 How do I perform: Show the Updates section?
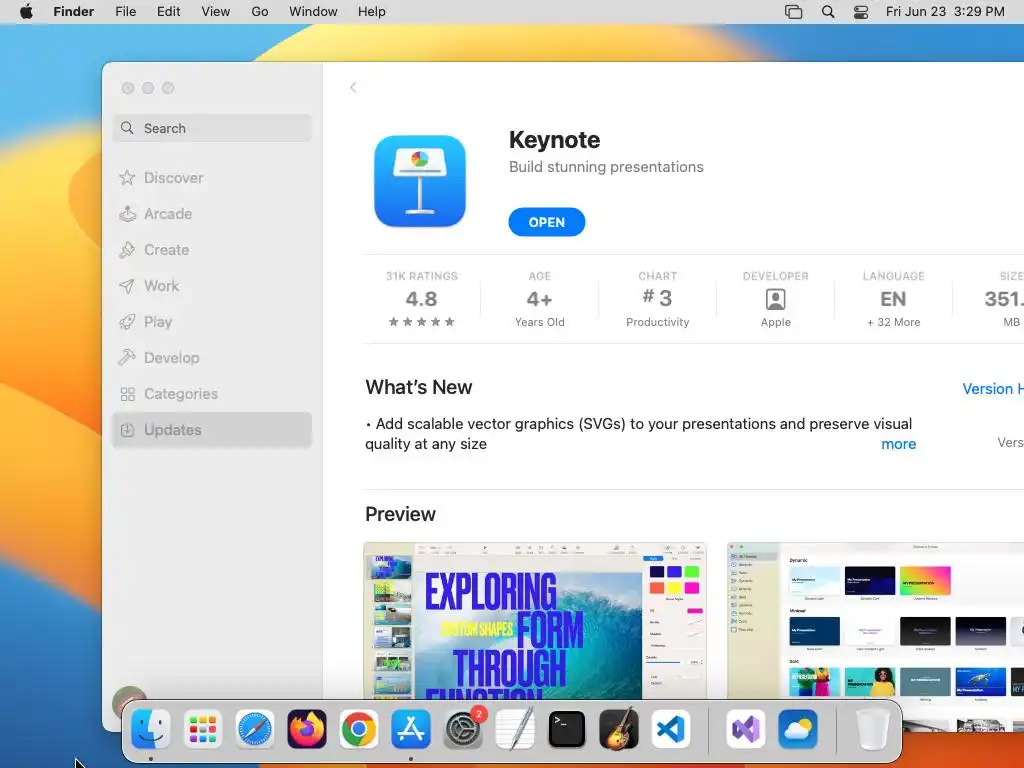point(212,430)
